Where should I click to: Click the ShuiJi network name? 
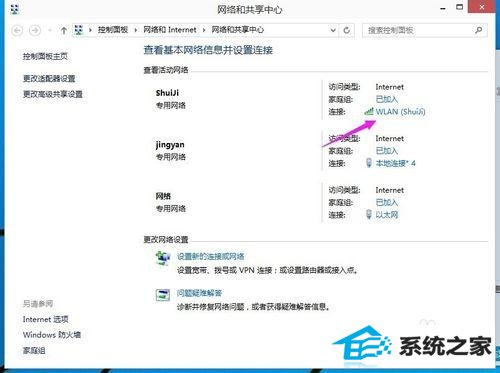[167, 93]
